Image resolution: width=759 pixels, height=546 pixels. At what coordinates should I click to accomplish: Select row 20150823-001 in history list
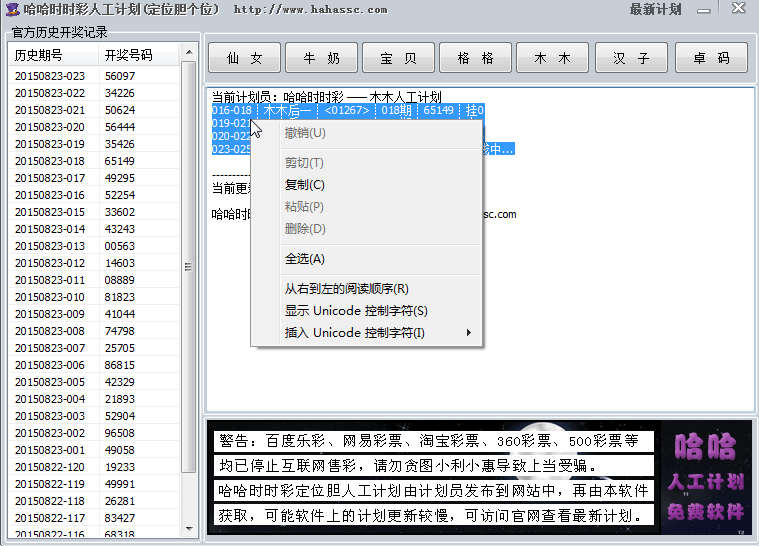pos(94,450)
